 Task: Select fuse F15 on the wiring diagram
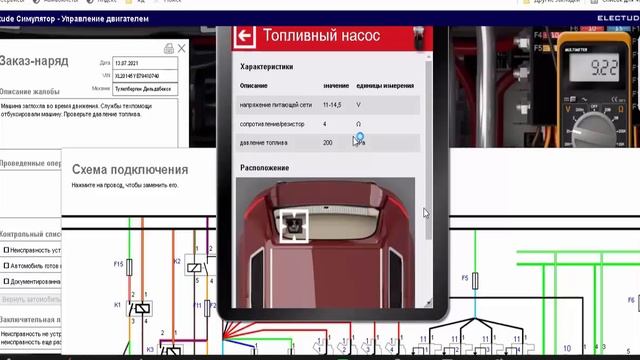[x=129, y=267]
